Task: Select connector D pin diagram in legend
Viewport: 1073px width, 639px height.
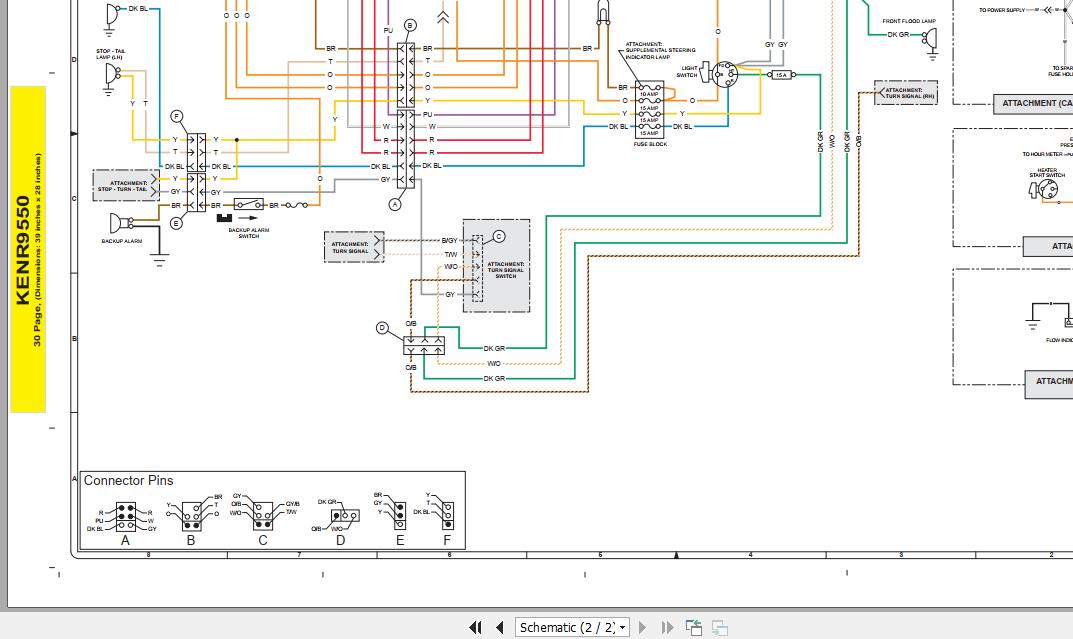Action: click(341, 517)
